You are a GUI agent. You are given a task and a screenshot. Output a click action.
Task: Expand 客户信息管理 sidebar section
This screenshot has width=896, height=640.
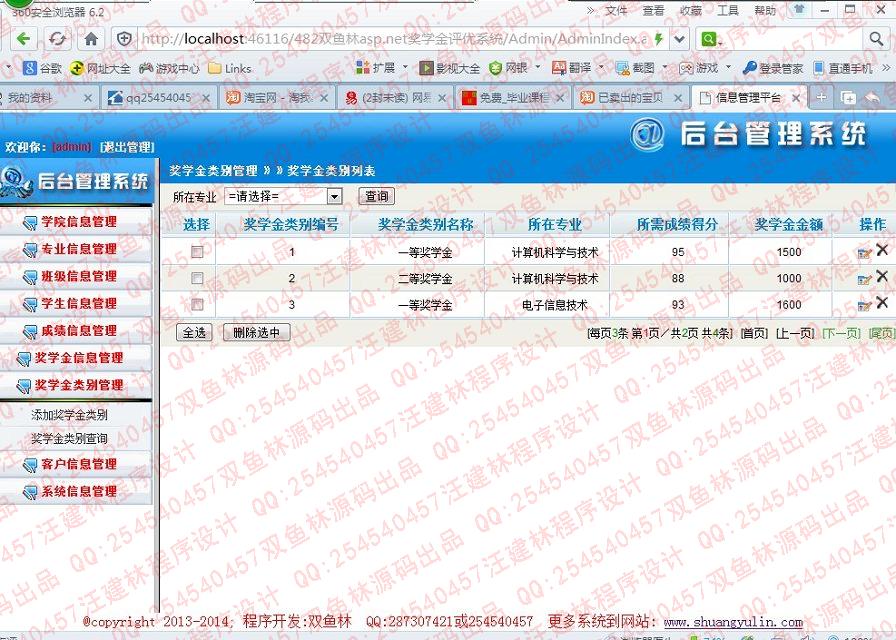pos(76,464)
